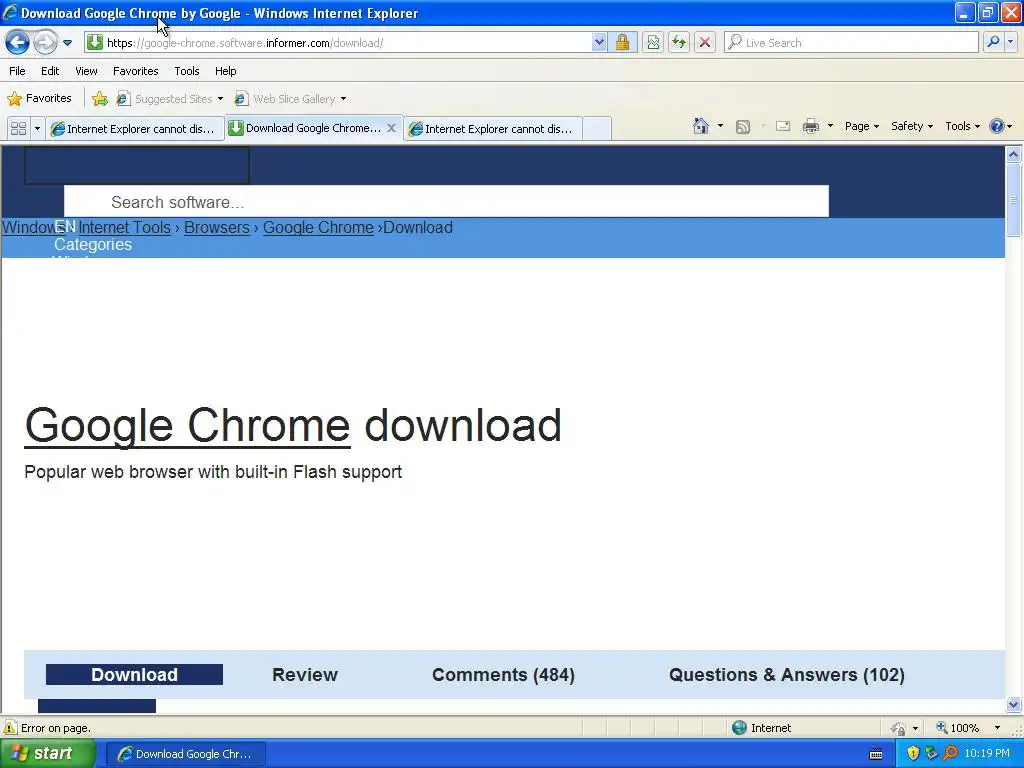
Task: Select the Review page tab
Action: coord(304,675)
